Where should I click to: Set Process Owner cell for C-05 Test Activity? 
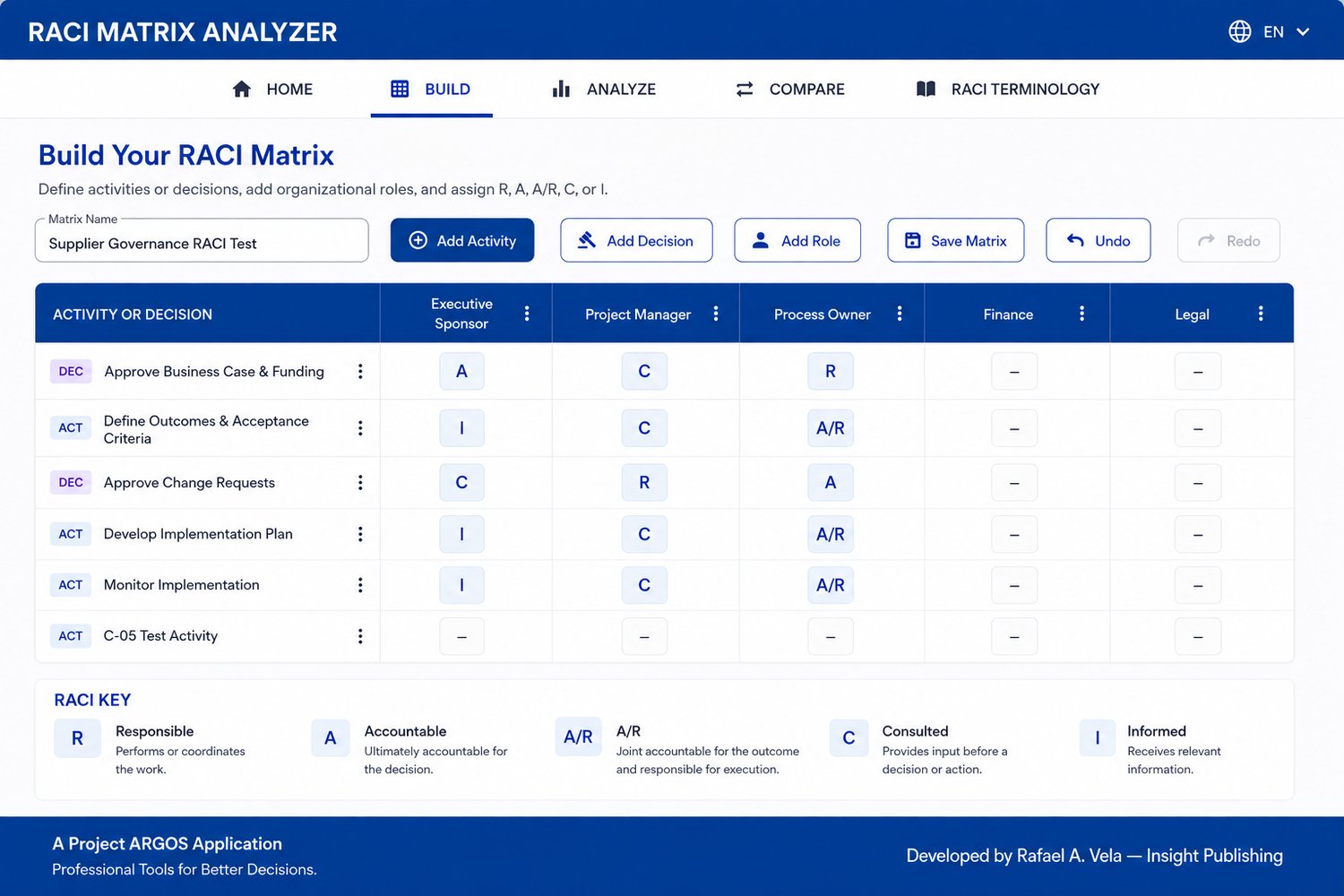click(x=831, y=636)
